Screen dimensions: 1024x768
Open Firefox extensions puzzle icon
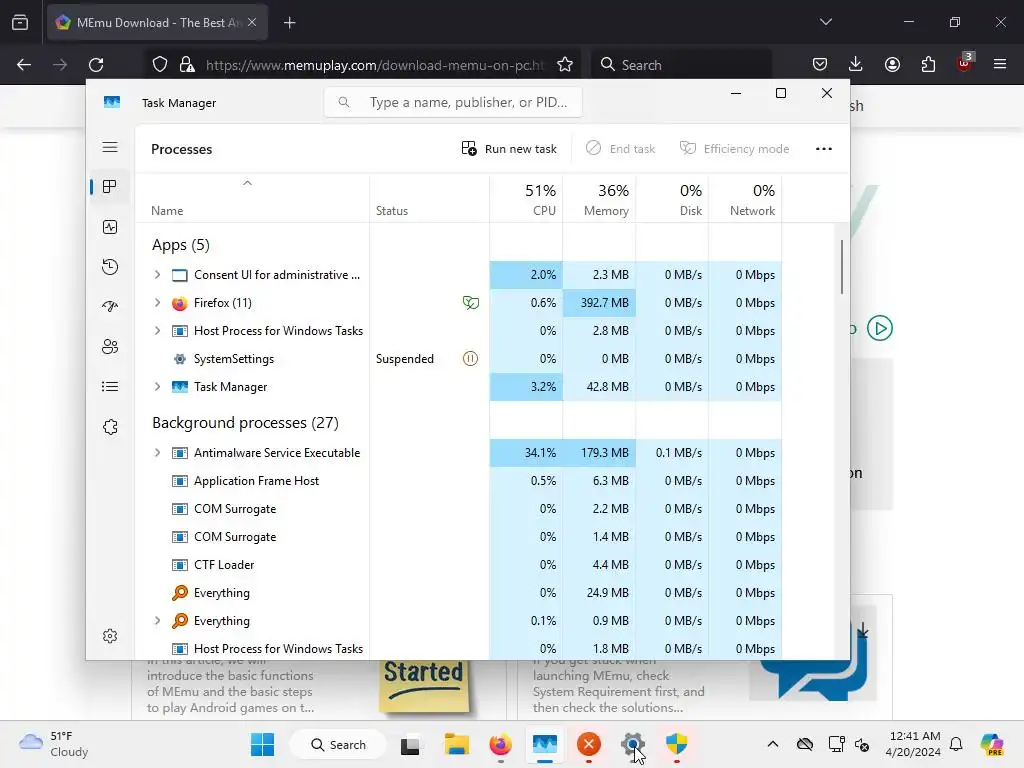tap(928, 65)
